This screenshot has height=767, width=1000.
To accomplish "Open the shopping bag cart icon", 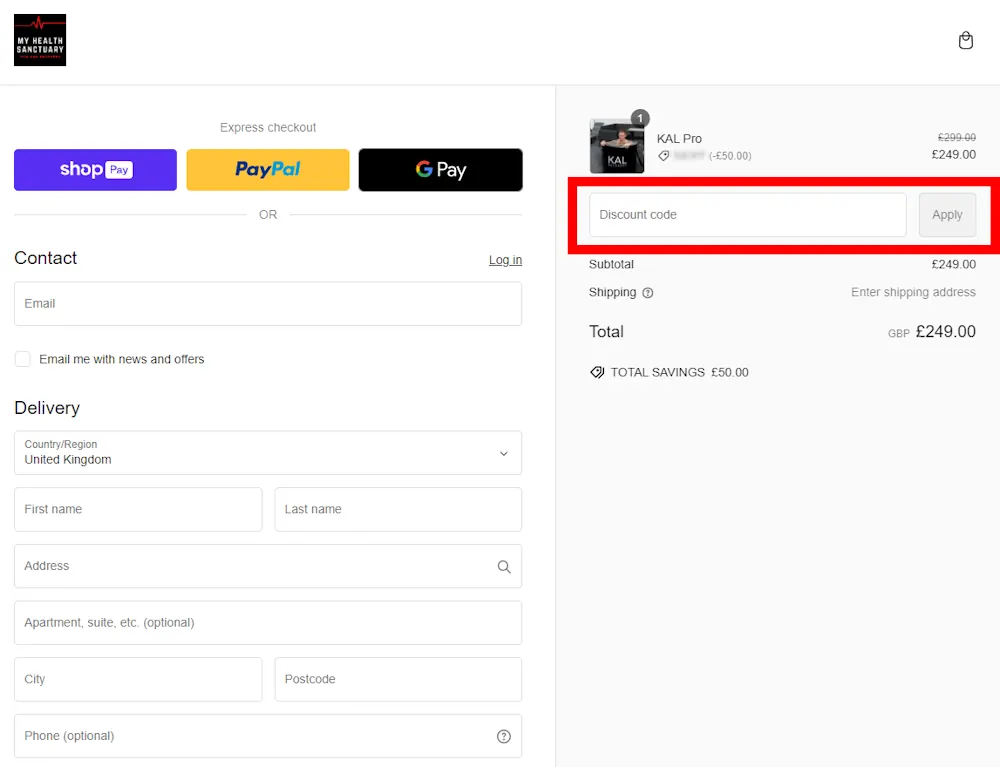I will (x=966, y=41).
